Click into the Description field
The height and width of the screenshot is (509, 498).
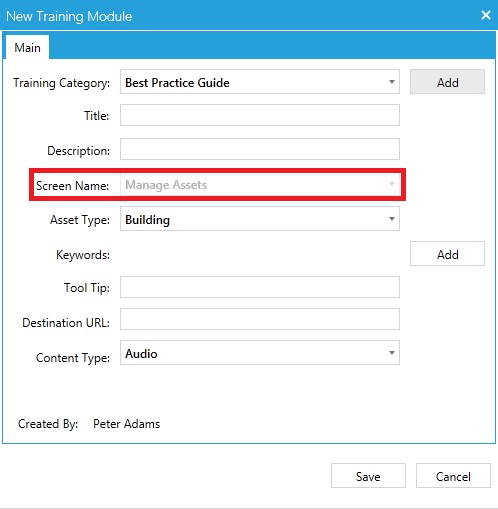click(260, 149)
